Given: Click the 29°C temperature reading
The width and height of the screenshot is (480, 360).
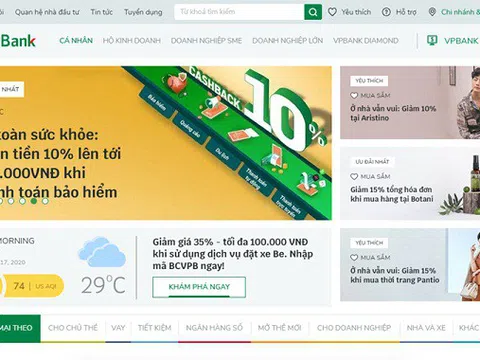Looking at the screenshot, I should (103, 285).
